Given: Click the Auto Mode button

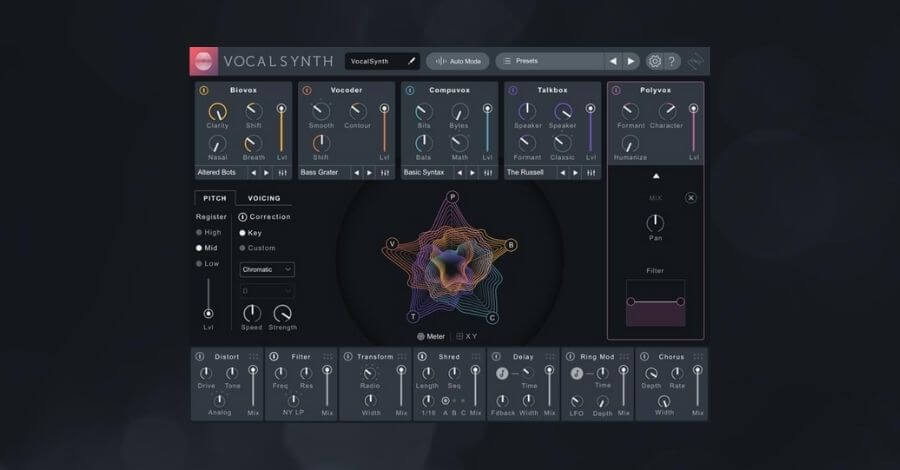Looking at the screenshot, I should (457, 61).
